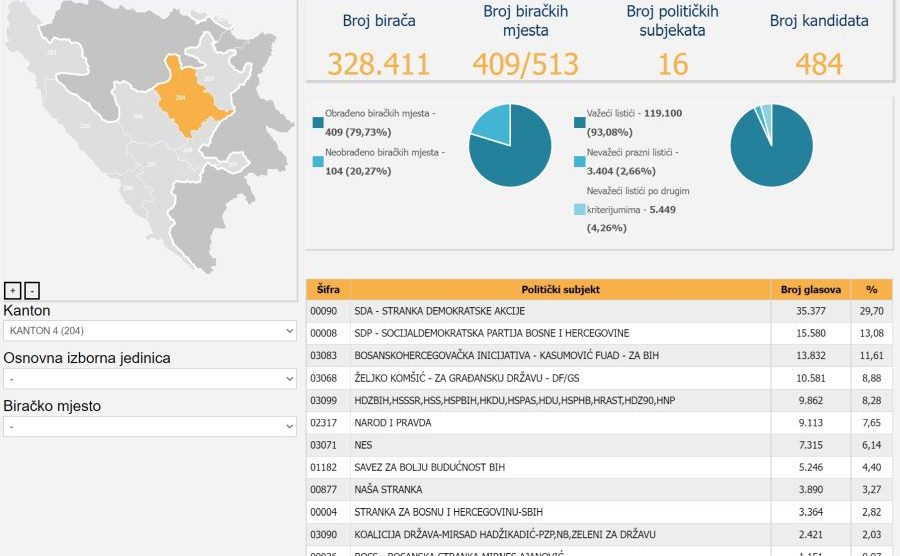This screenshot has width=900, height=556.
Task: Click the 'Broj birača' 328.411 figure
Action: [379, 65]
